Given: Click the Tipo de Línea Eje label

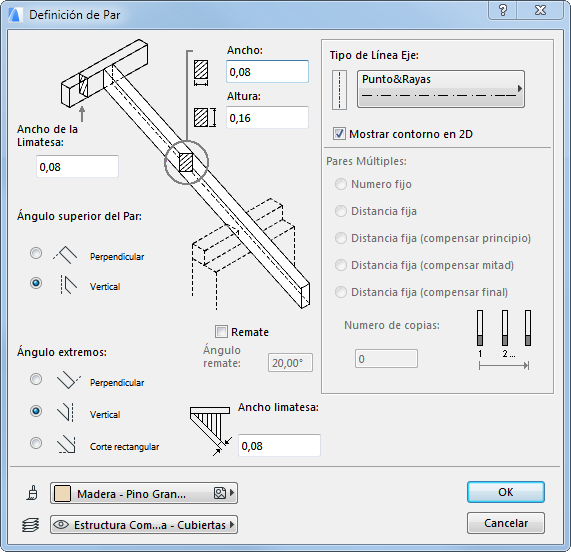Looking at the screenshot, I should [x=374, y=55].
